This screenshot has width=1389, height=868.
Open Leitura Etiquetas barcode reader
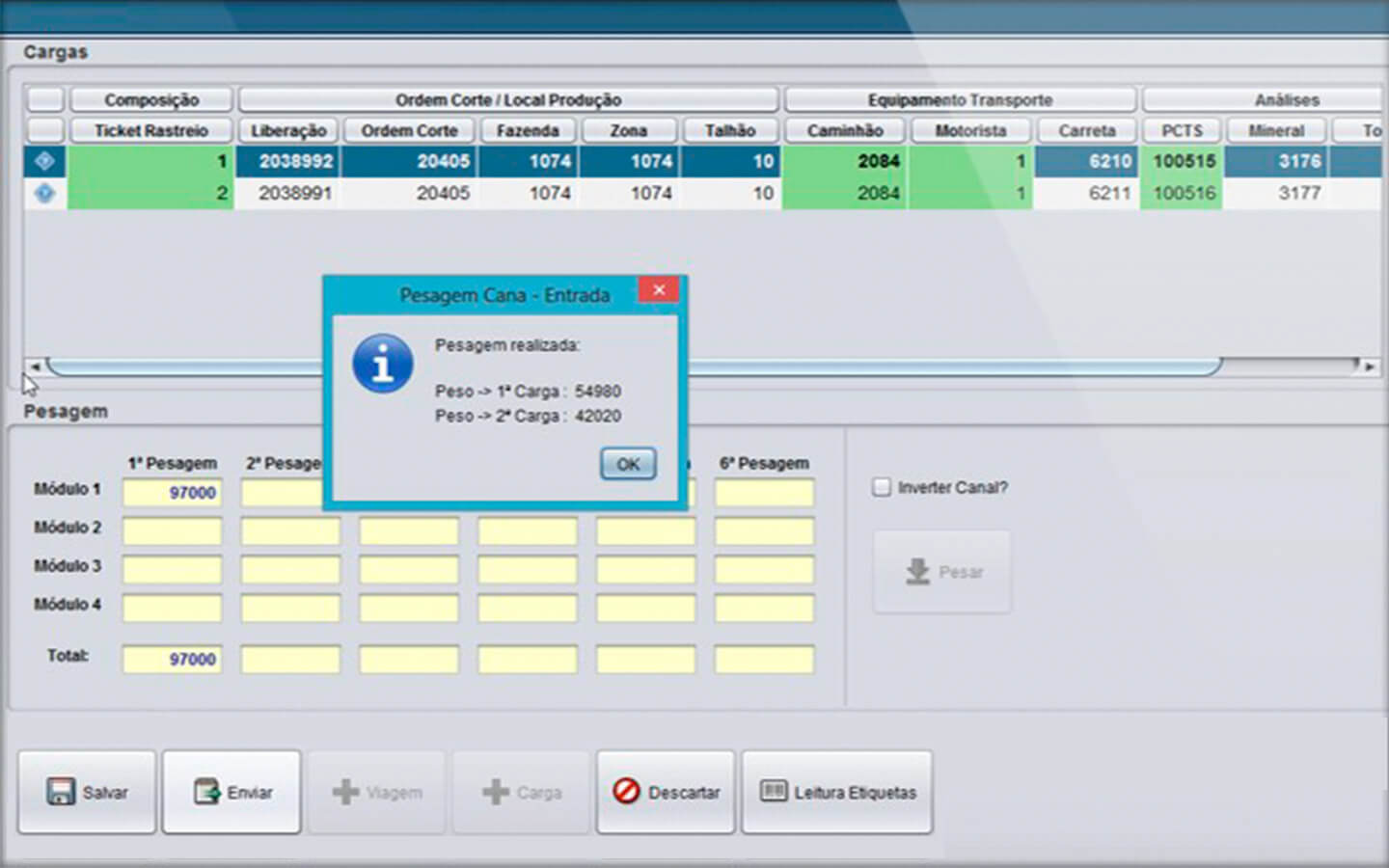pos(836,793)
